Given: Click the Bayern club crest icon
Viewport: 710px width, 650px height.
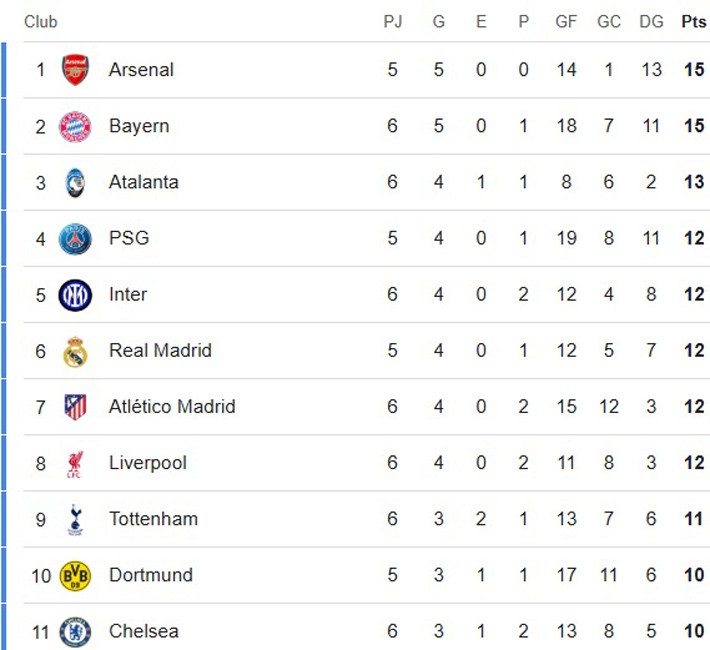Looking at the screenshot, I should click(x=75, y=126).
